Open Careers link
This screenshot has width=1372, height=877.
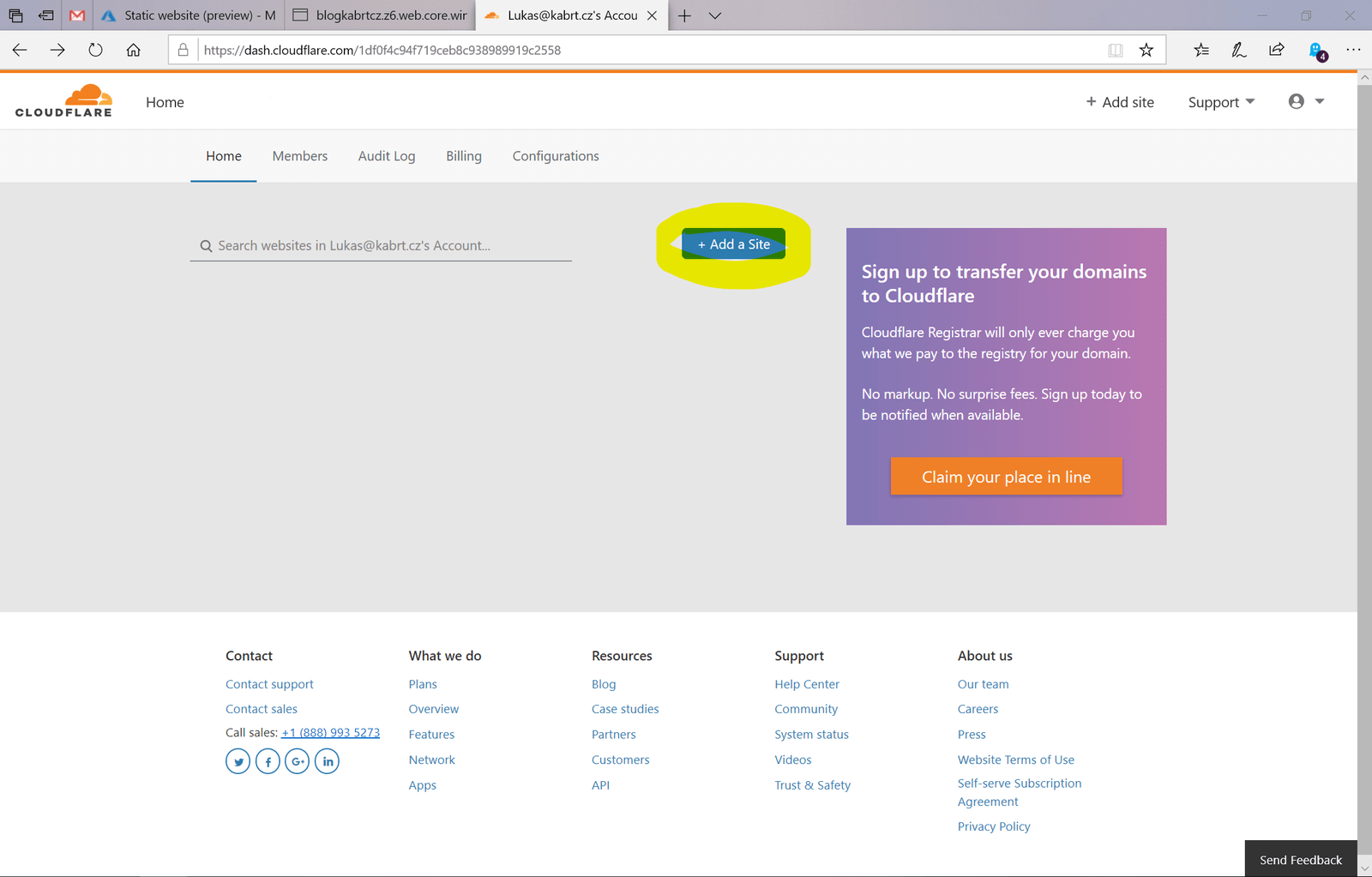[978, 709]
